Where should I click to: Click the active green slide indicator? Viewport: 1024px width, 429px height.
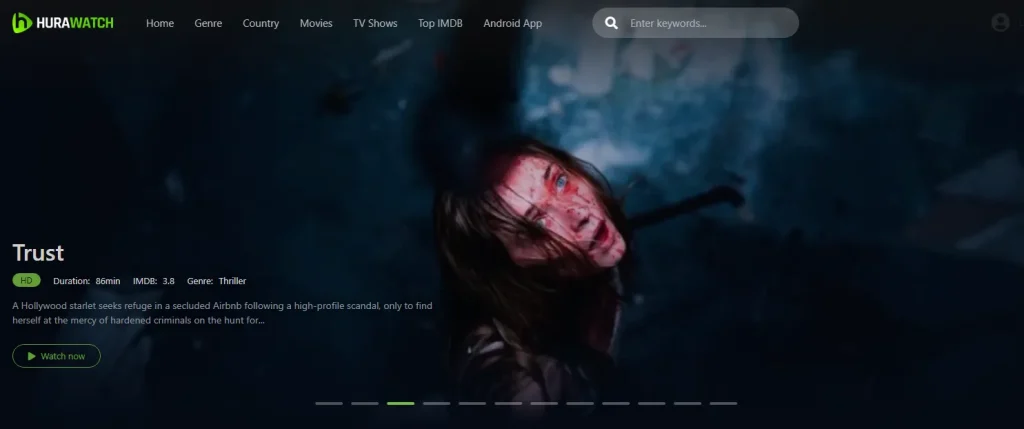[400, 403]
